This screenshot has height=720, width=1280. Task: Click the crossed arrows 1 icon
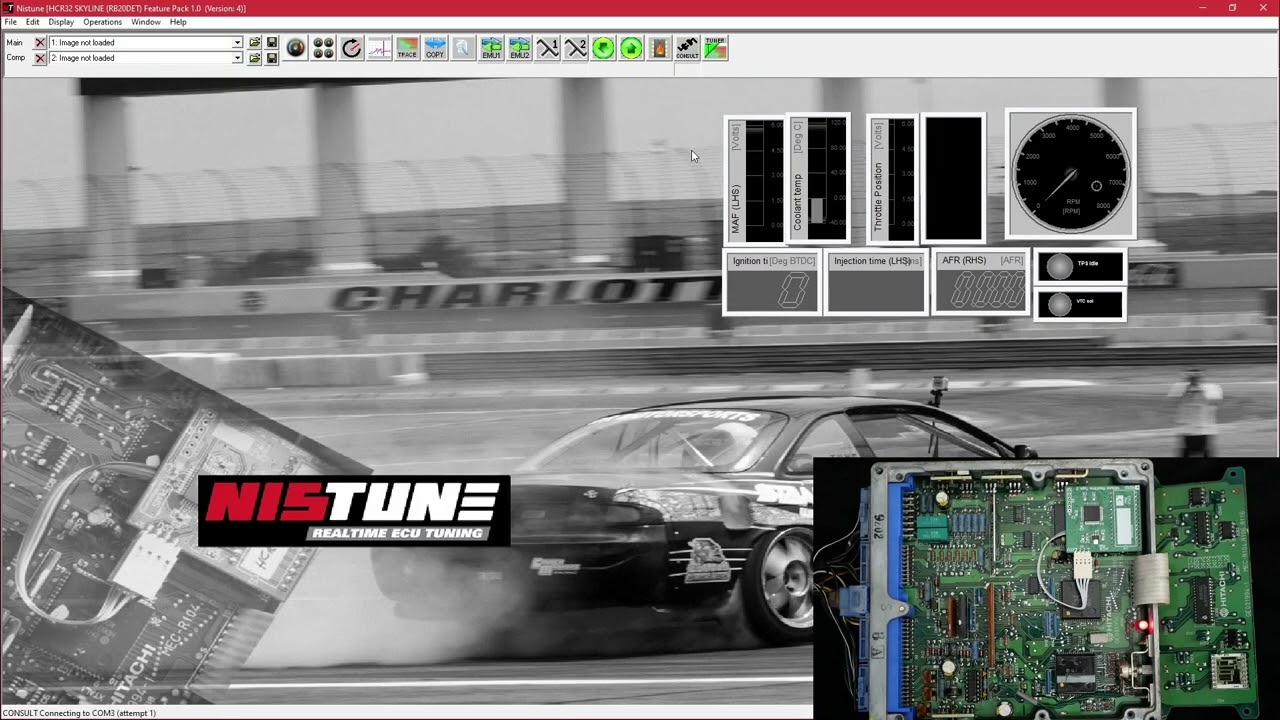click(x=547, y=48)
